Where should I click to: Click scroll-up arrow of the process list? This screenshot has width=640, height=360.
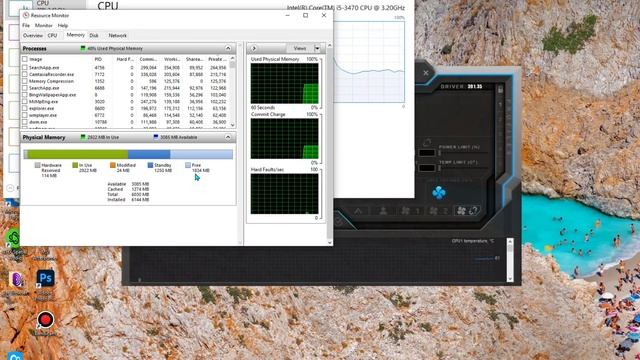(x=233, y=59)
